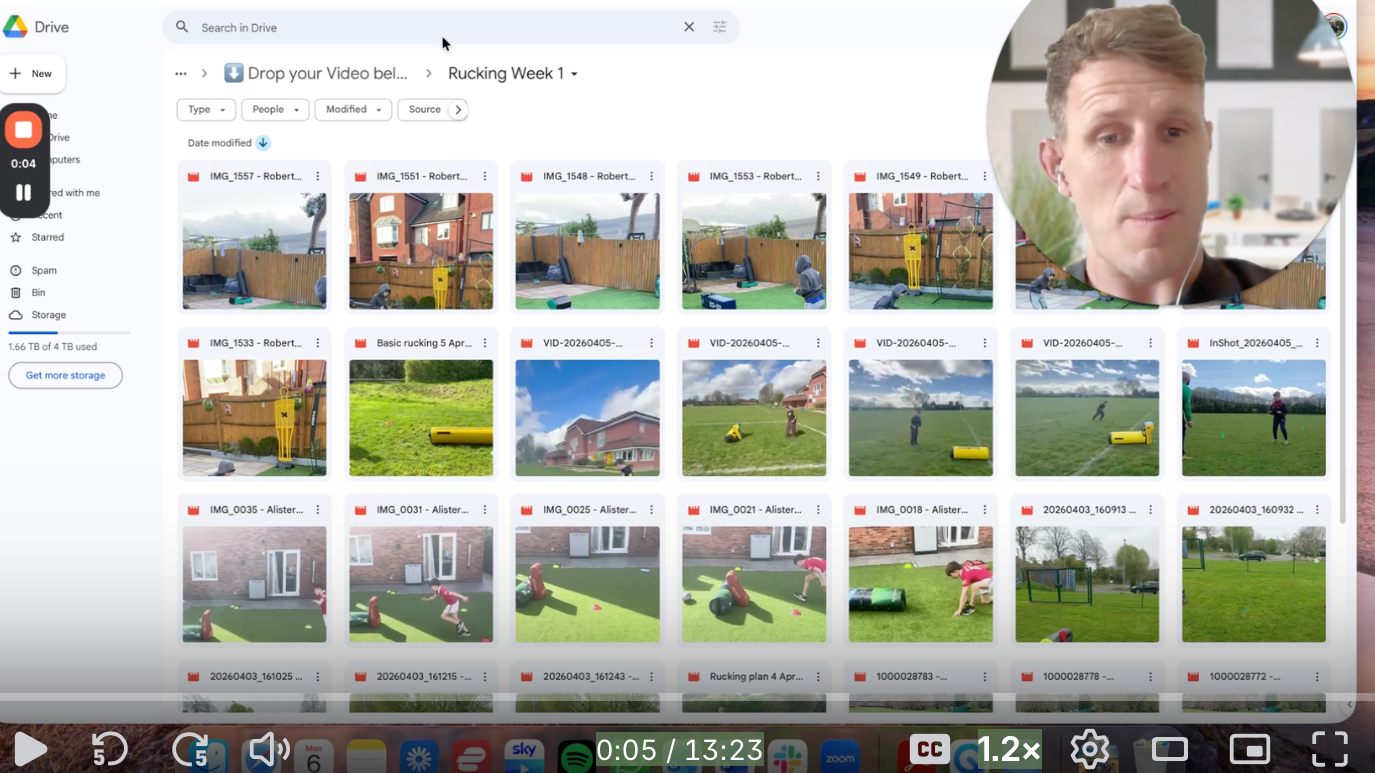Screen dimensions: 1375x773
Task: Select the IMG_0018 video thumbnail
Action: (x=921, y=585)
